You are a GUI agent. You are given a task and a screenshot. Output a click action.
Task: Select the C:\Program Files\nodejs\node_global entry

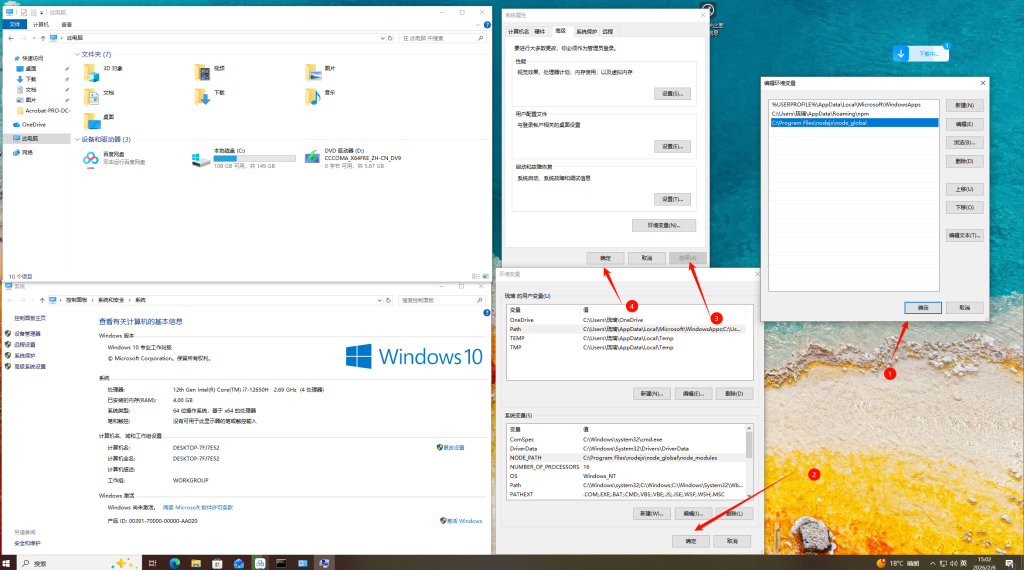click(x=854, y=123)
